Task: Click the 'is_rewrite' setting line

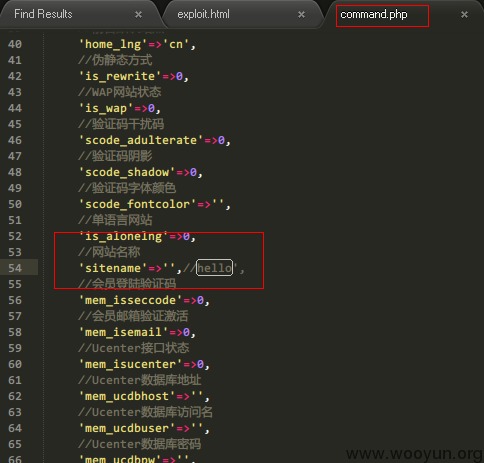Action: (x=134, y=76)
